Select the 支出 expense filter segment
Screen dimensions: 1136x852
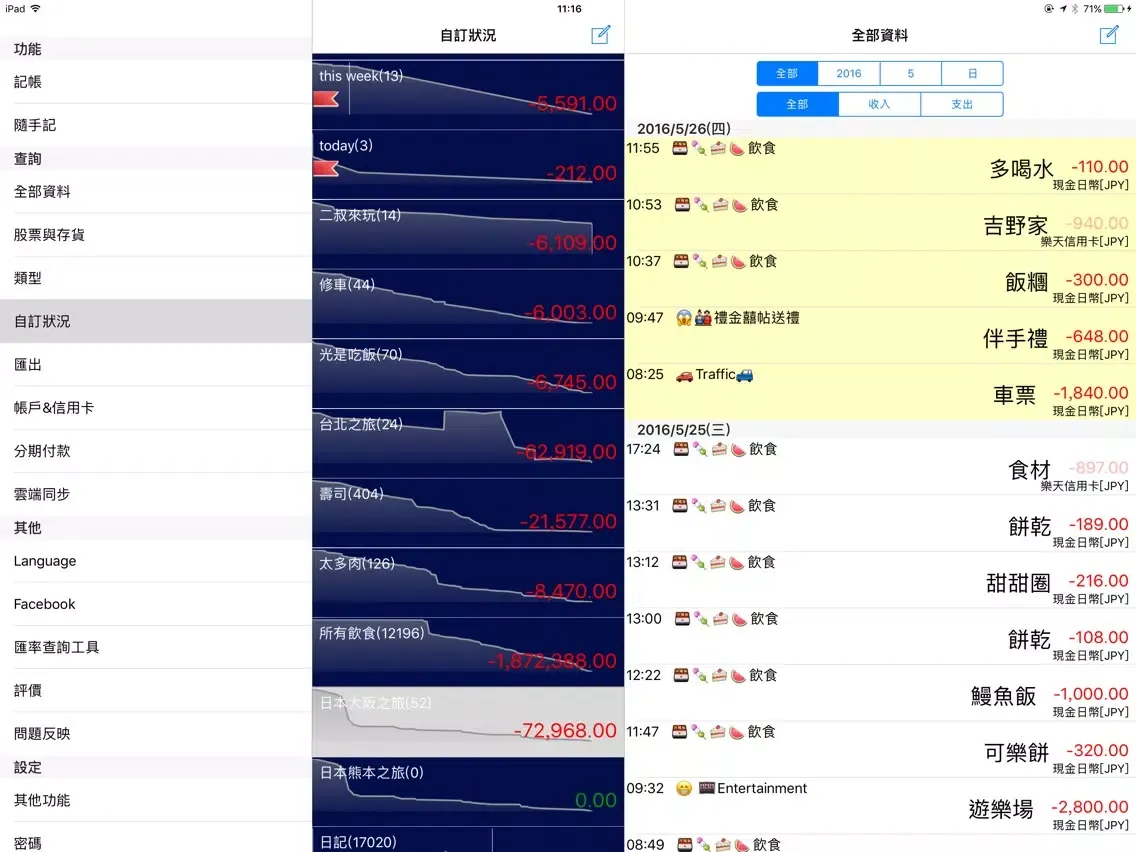(x=962, y=104)
